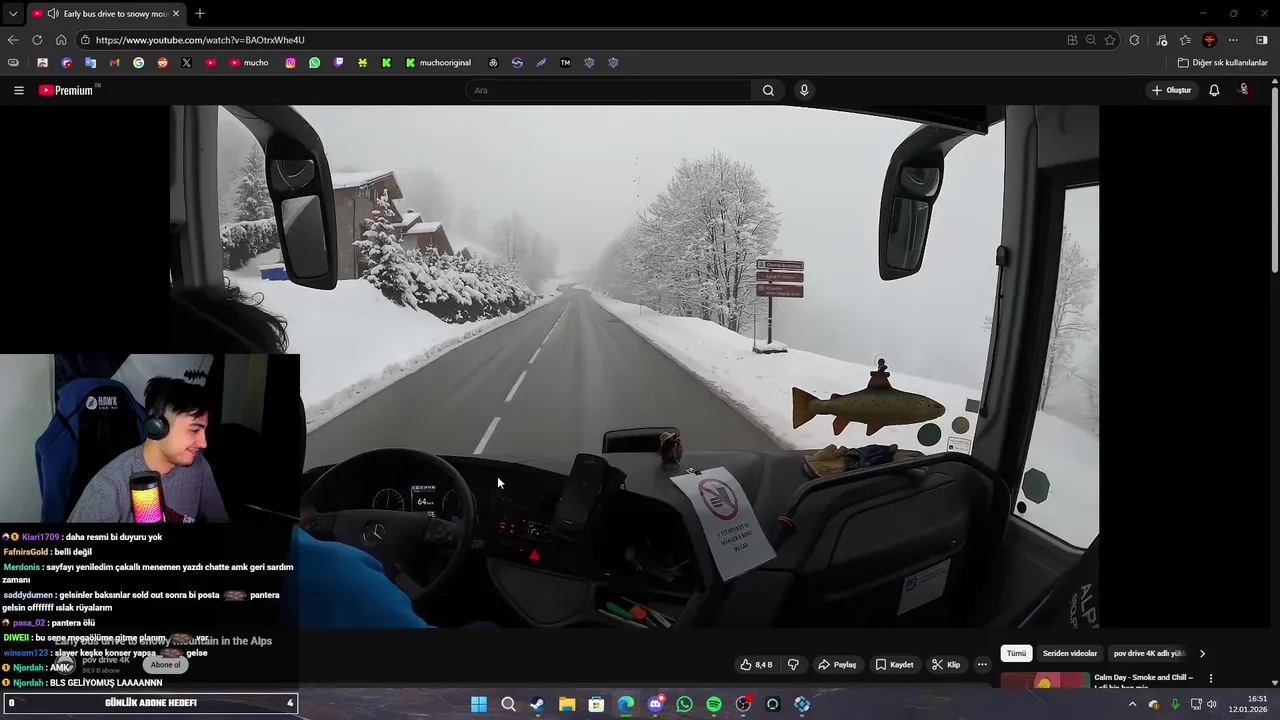Image resolution: width=1280 pixels, height=720 pixels.
Task: Click the YouTube Premium logo
Action: coord(66,90)
